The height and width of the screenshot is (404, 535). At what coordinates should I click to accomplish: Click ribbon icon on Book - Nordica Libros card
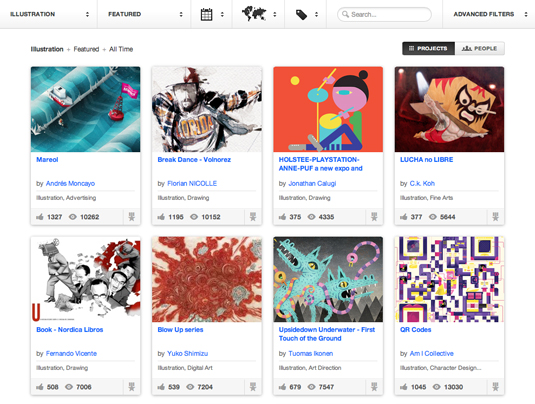(131, 387)
